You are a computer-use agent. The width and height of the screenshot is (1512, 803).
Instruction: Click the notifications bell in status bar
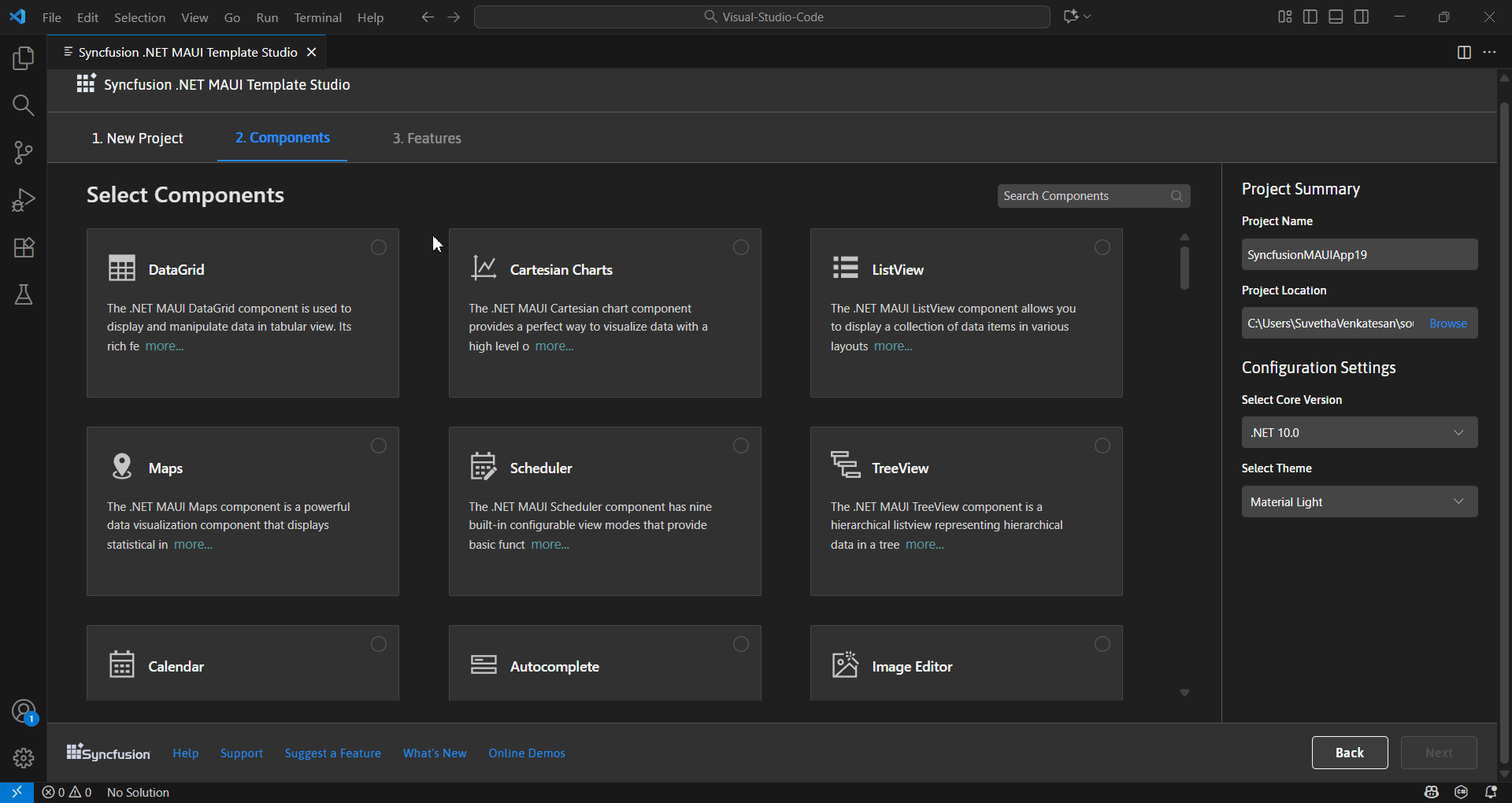pos(1491,792)
